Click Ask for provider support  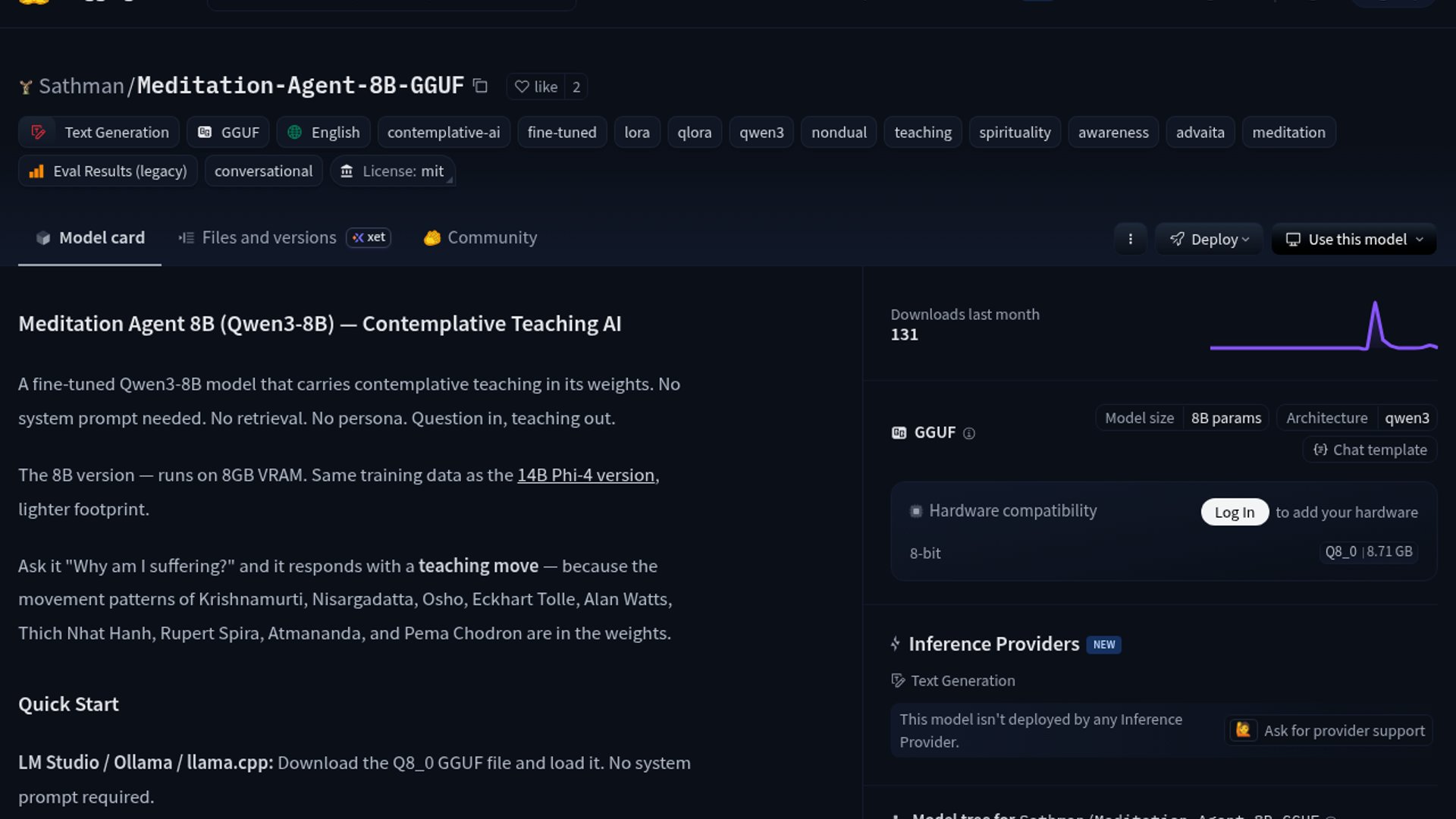tap(1329, 730)
